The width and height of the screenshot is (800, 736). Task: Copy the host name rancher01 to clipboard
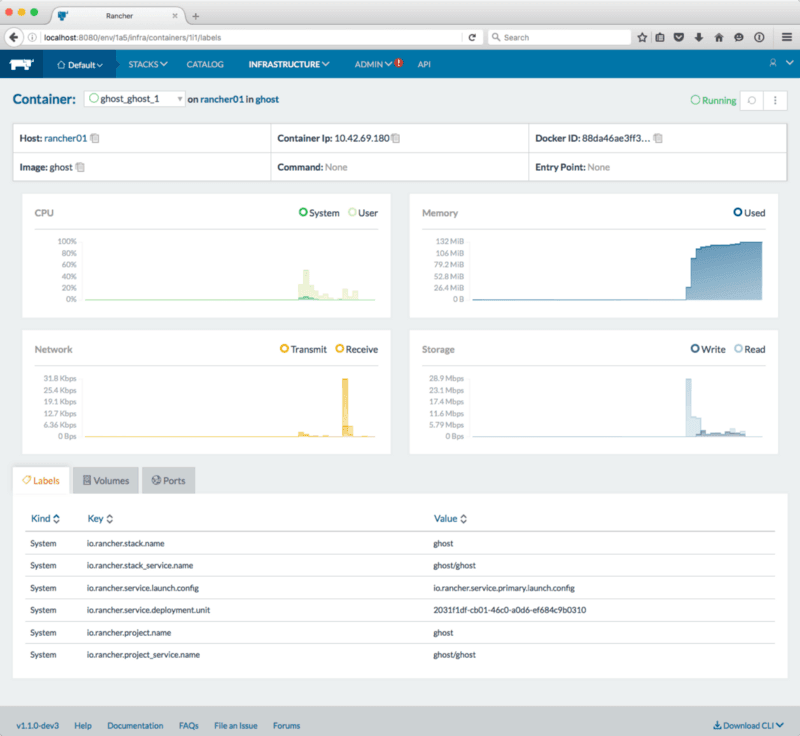[x=95, y=138]
